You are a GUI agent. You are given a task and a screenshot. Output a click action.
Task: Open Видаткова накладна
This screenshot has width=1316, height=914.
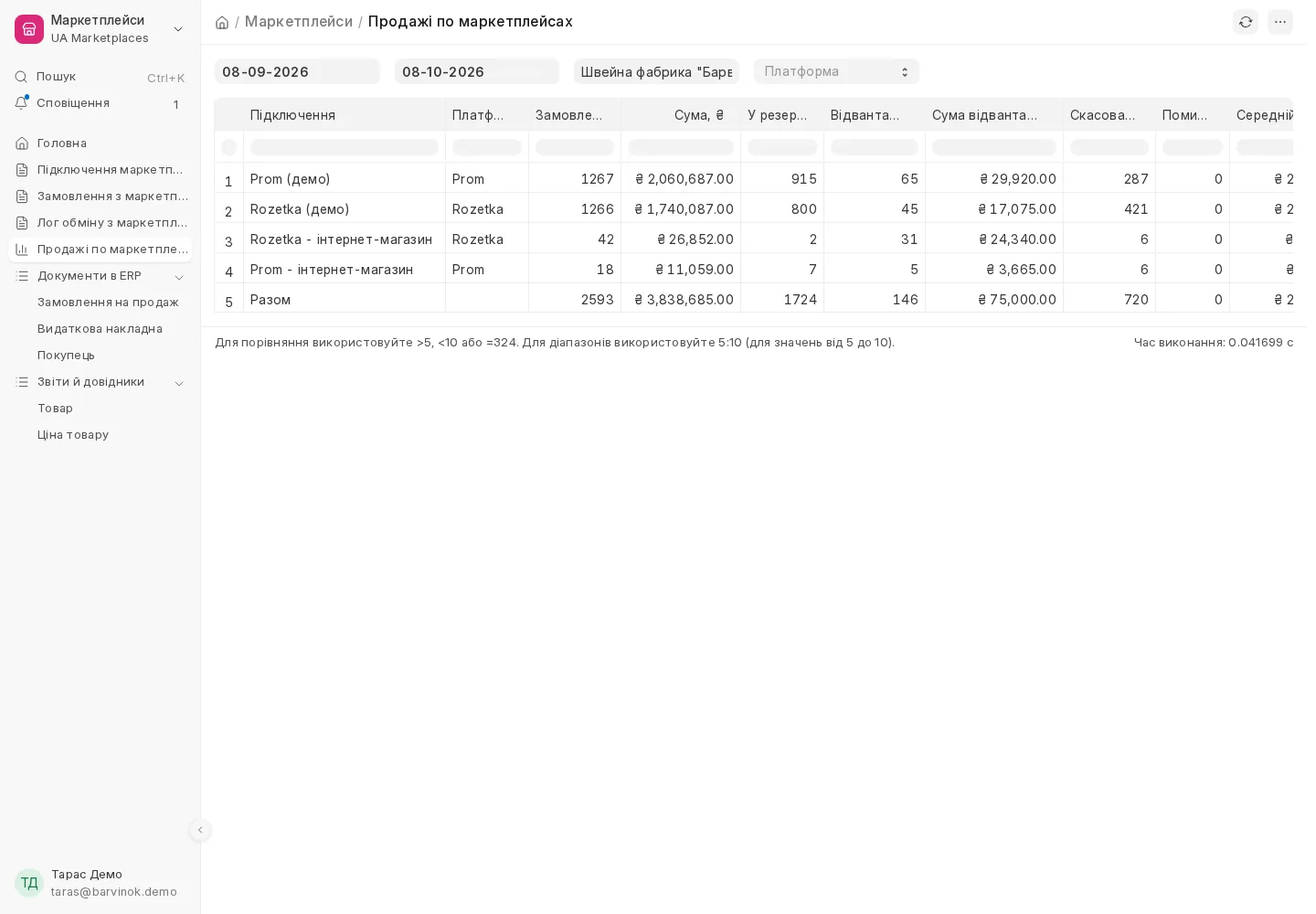point(100,329)
